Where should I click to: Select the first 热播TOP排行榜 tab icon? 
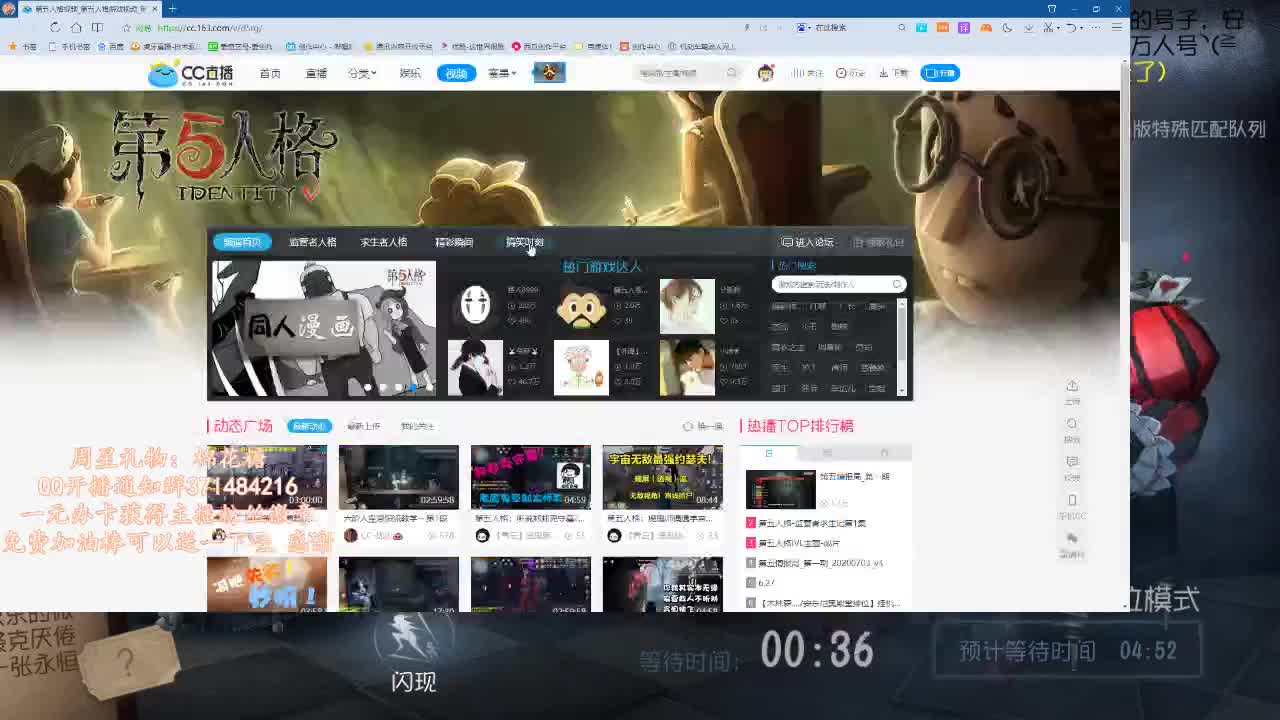[768, 453]
